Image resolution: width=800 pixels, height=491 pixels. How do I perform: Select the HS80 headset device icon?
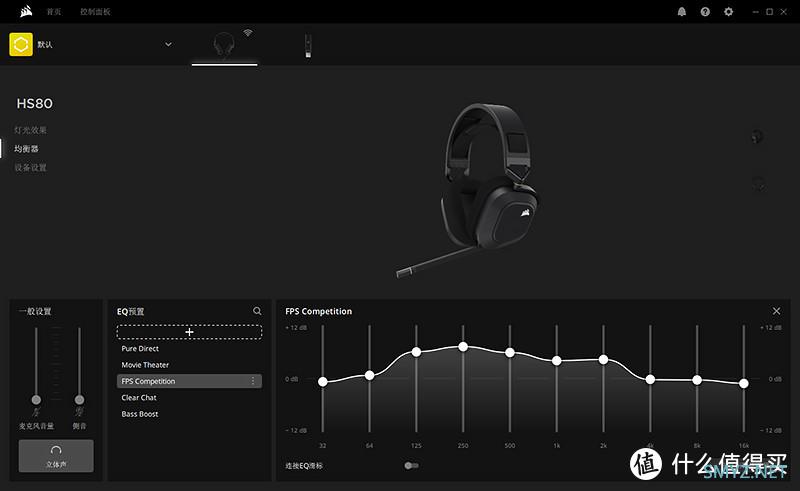point(224,44)
